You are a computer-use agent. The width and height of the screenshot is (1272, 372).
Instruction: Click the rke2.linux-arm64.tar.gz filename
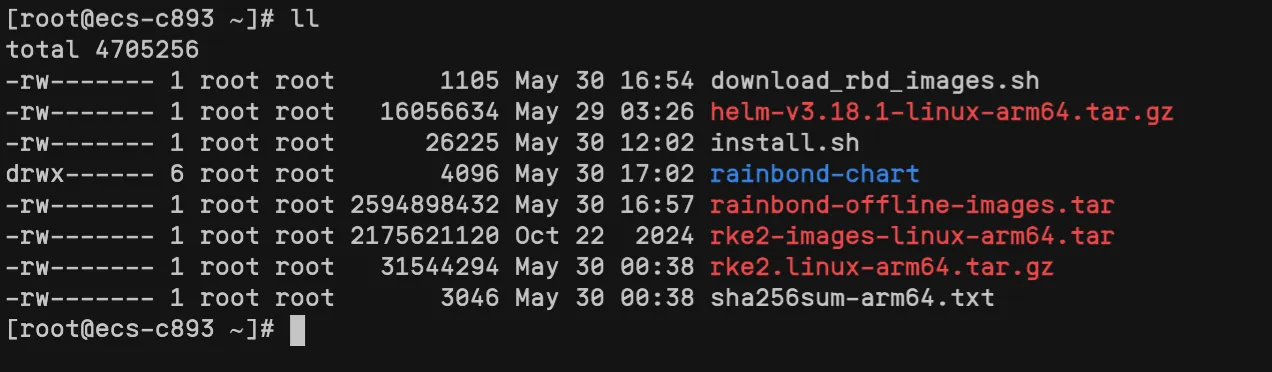[x=881, y=268]
